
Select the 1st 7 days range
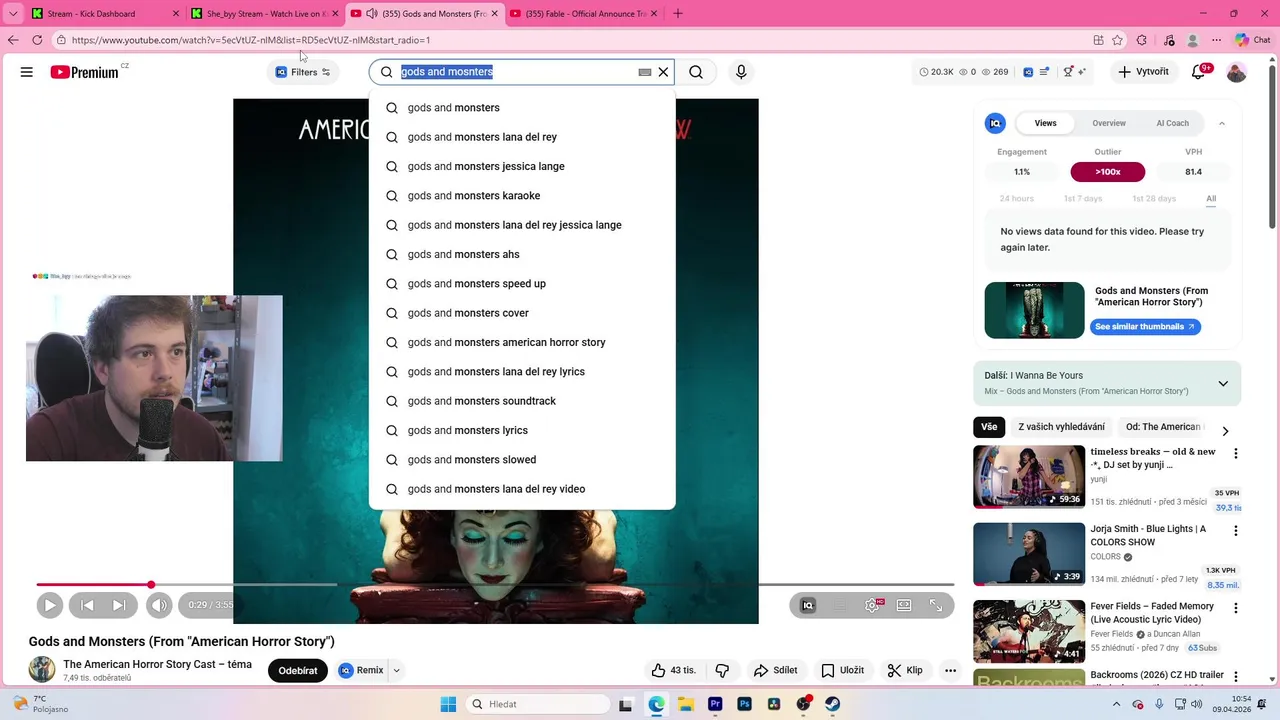click(x=1083, y=199)
